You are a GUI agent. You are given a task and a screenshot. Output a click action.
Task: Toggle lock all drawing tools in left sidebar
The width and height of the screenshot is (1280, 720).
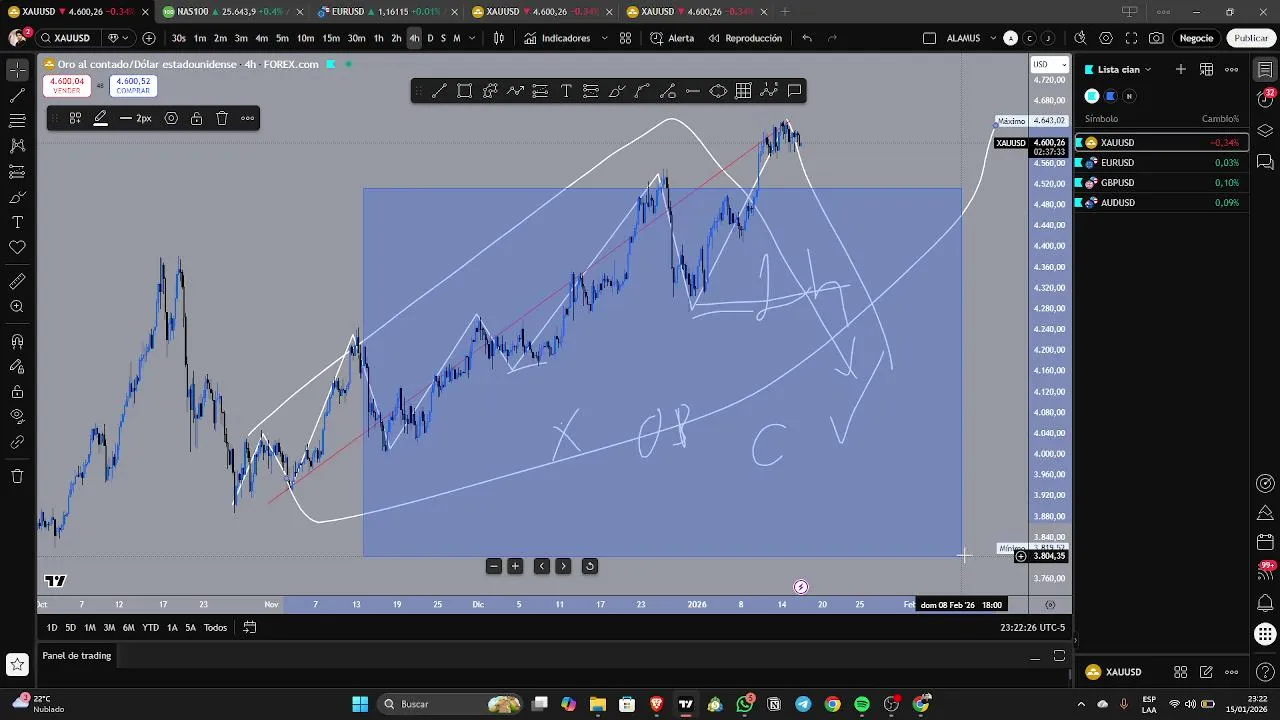(17, 392)
